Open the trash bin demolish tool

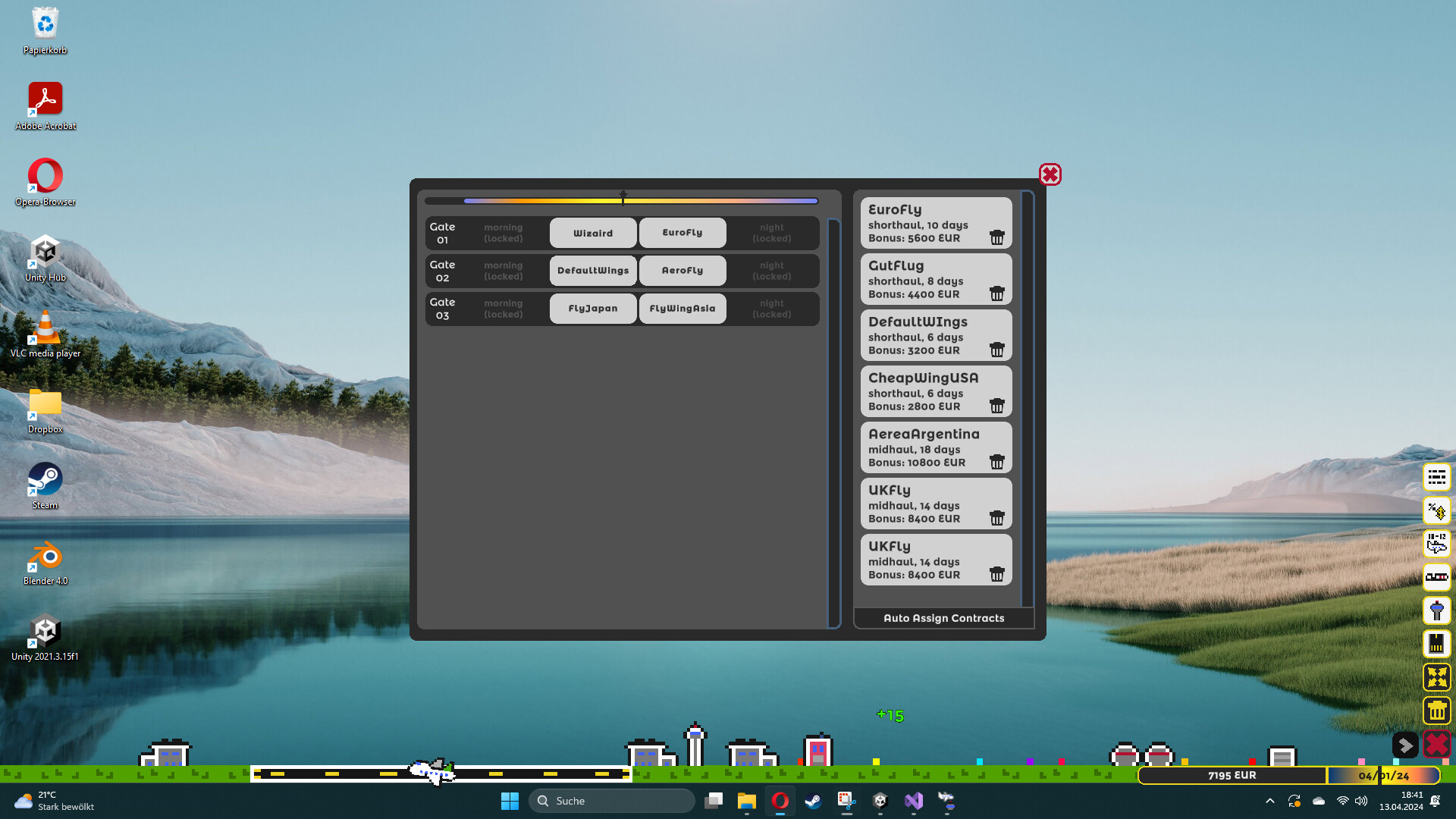tap(1437, 711)
